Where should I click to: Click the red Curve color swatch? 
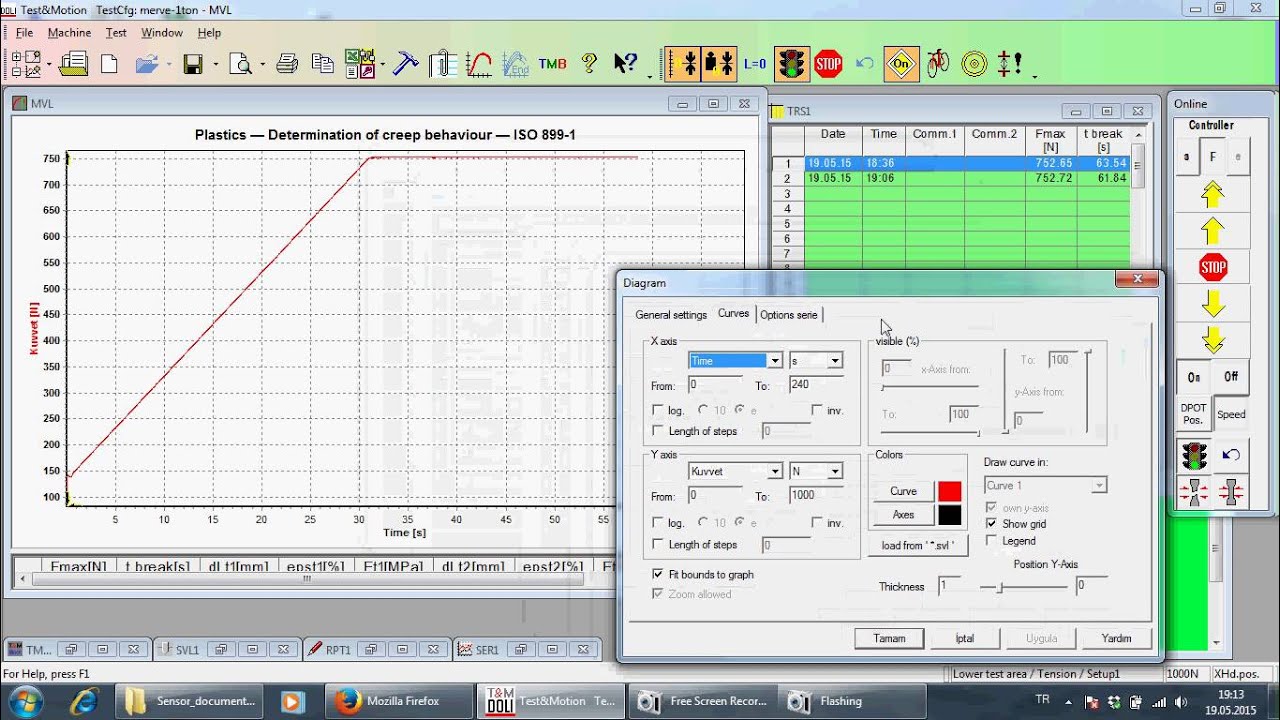point(949,491)
